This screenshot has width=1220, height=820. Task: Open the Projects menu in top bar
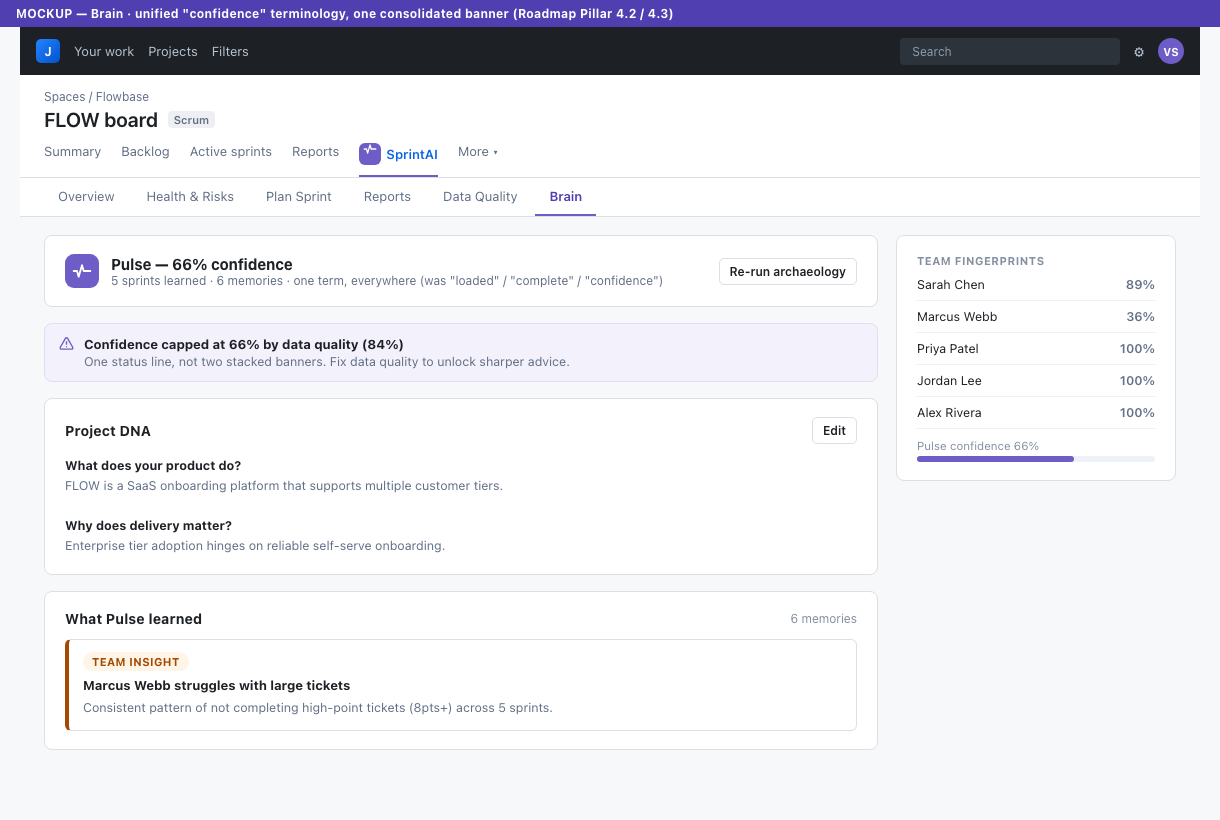click(x=173, y=52)
